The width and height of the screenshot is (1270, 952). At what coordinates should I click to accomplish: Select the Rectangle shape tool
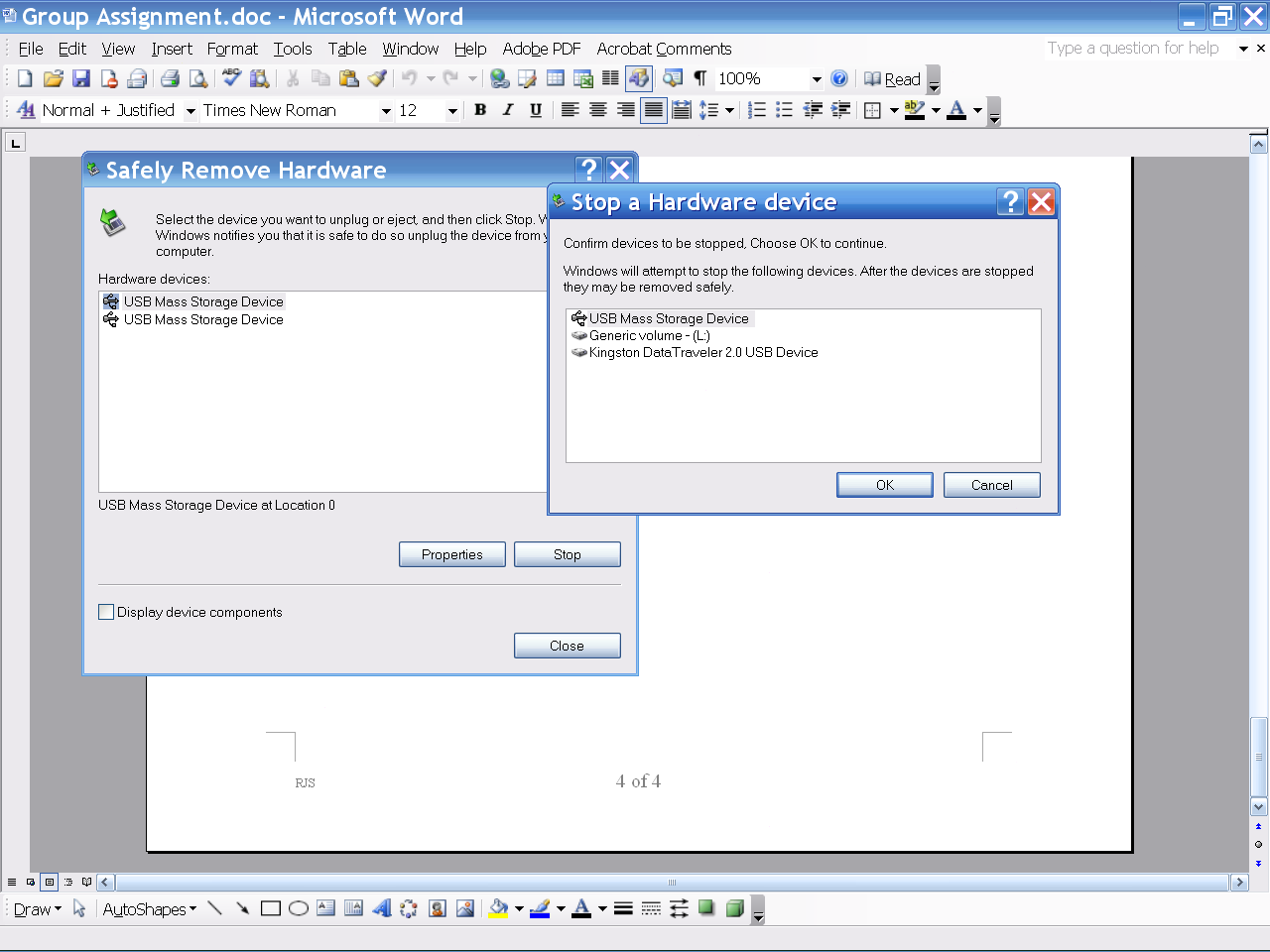click(x=271, y=908)
